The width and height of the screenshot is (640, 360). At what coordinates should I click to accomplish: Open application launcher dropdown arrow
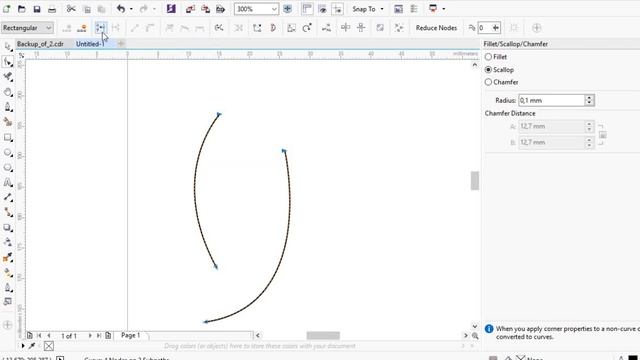[x=444, y=9]
